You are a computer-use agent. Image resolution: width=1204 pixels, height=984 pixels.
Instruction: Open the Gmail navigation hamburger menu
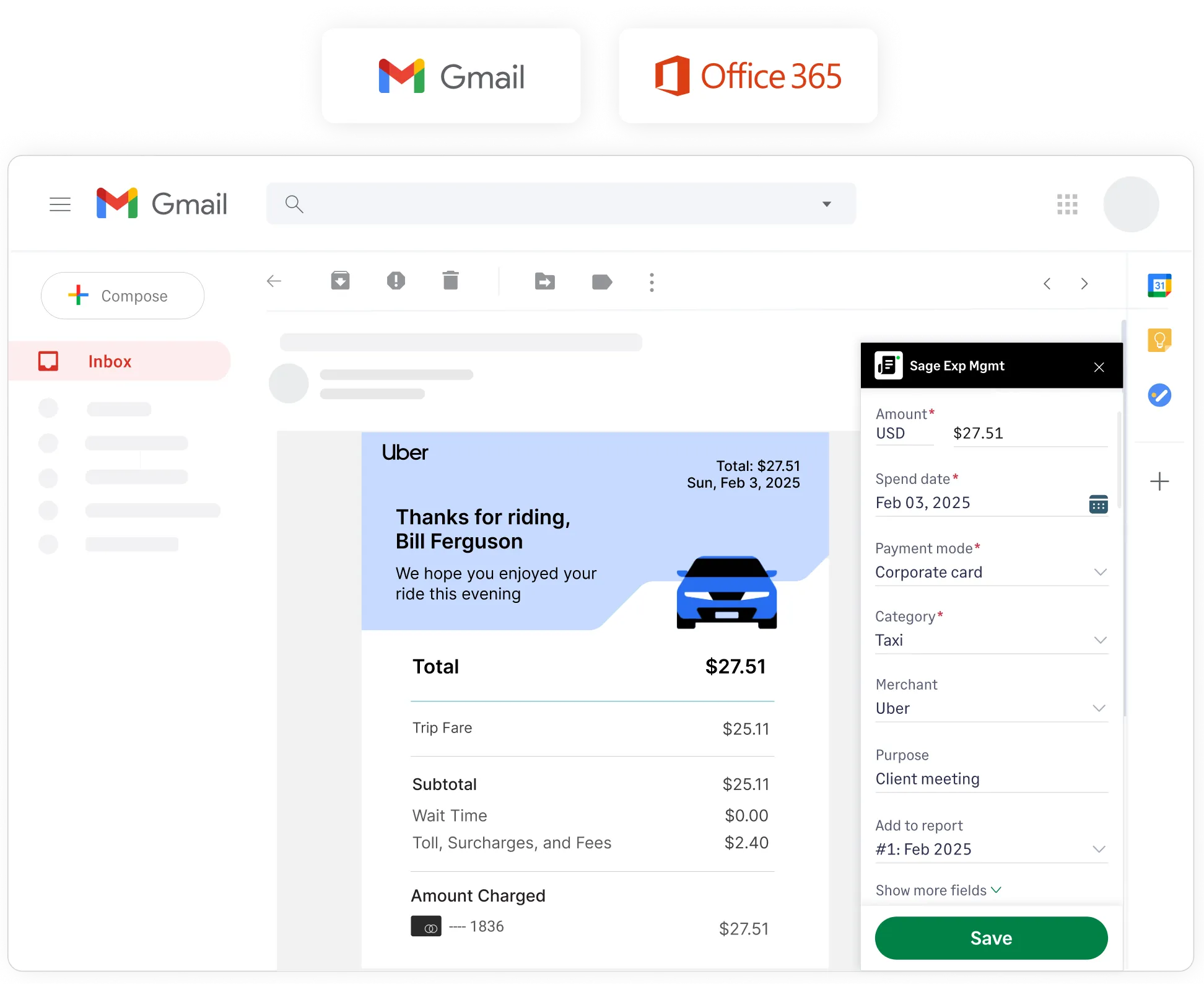pos(60,204)
